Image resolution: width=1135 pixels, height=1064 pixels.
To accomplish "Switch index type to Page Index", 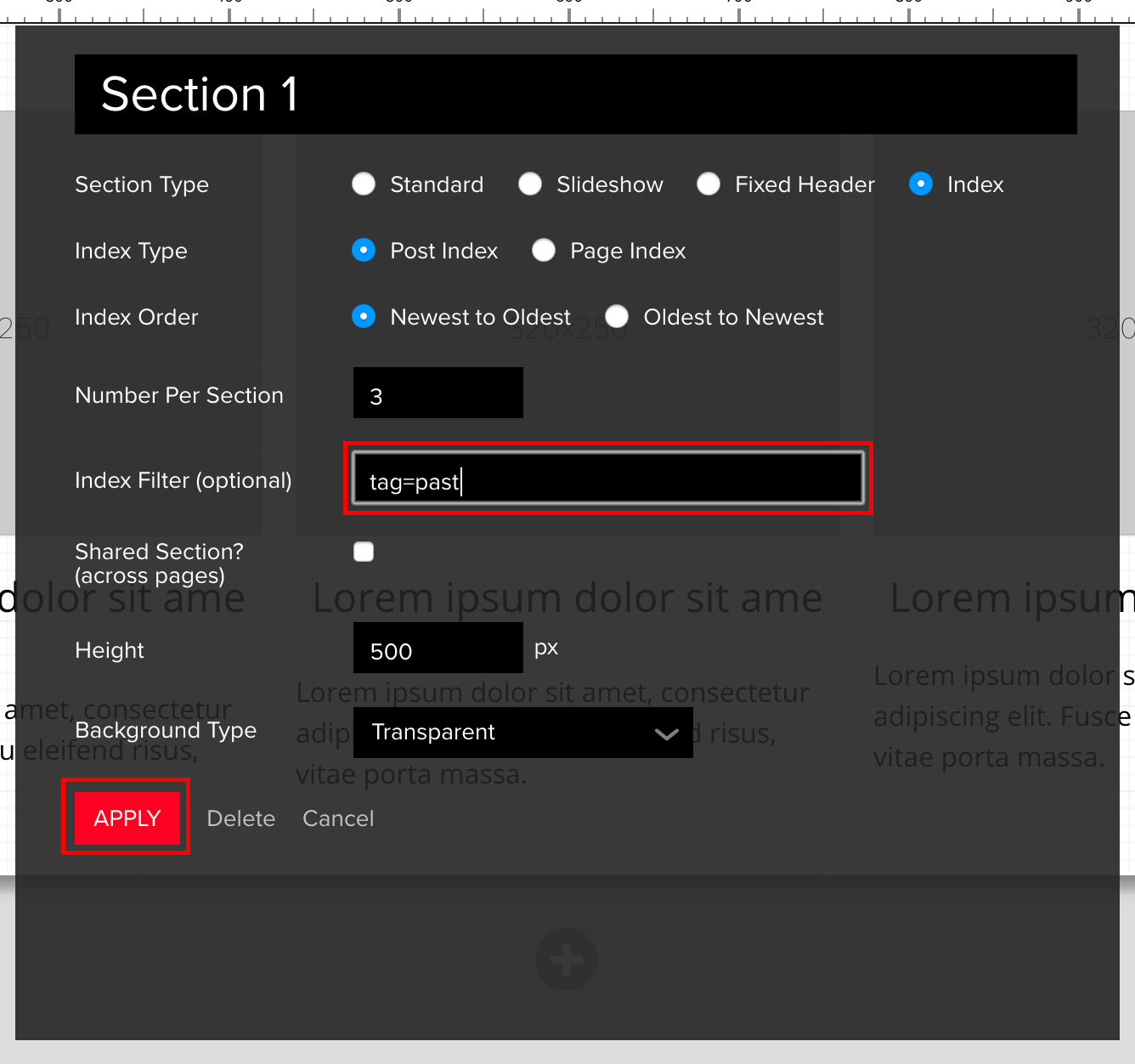I will pyautogui.click(x=544, y=251).
